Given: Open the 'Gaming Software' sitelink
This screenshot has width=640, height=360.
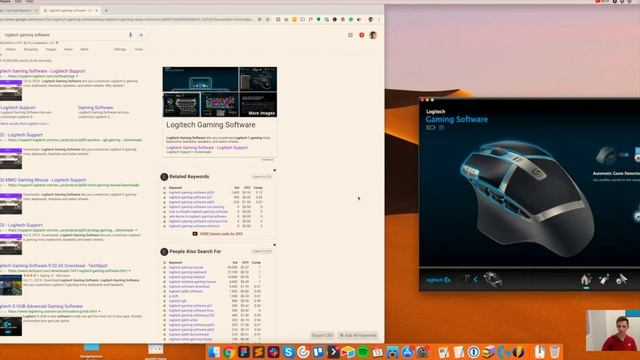Looking at the screenshot, I should click(x=96, y=108).
